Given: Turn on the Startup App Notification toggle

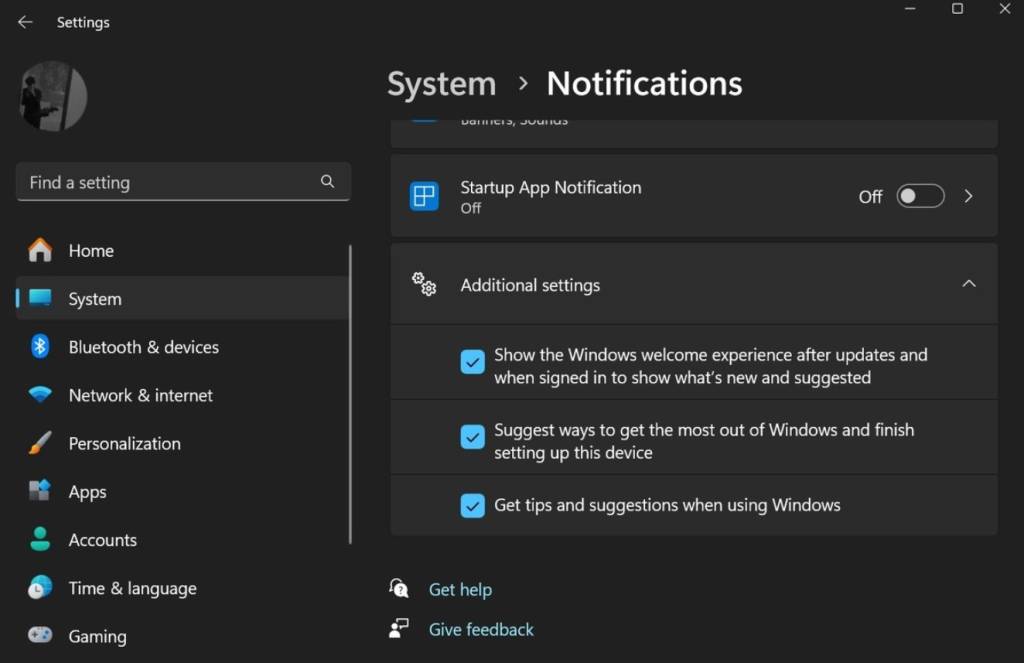Looking at the screenshot, I should click(x=920, y=196).
